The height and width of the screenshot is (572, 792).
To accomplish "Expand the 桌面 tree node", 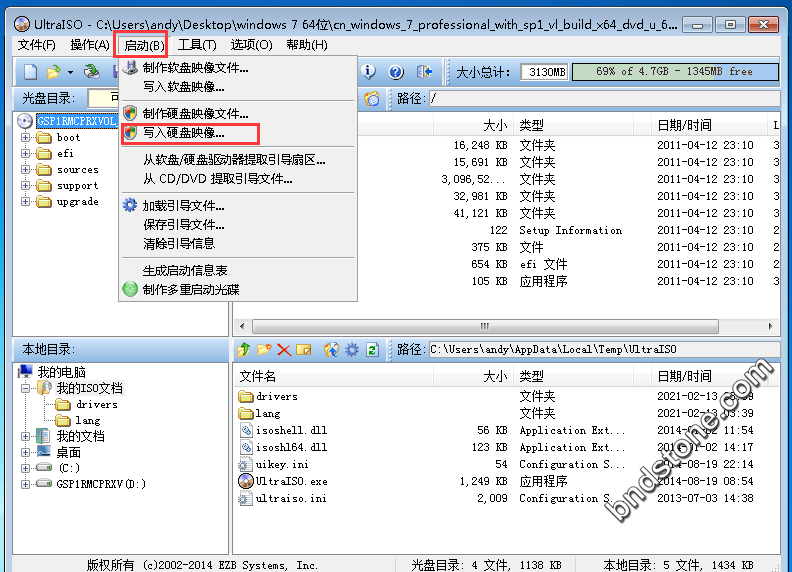I will 25,452.
